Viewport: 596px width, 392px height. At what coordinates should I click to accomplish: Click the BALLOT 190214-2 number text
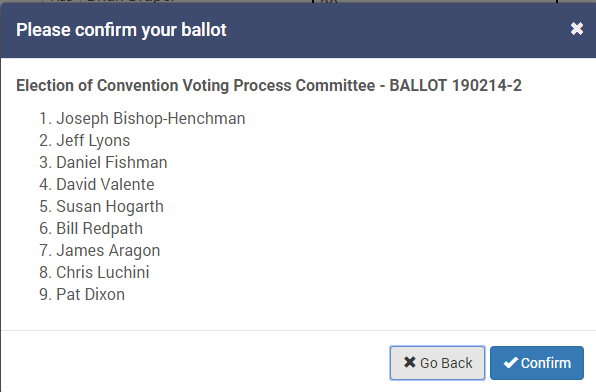click(455, 86)
